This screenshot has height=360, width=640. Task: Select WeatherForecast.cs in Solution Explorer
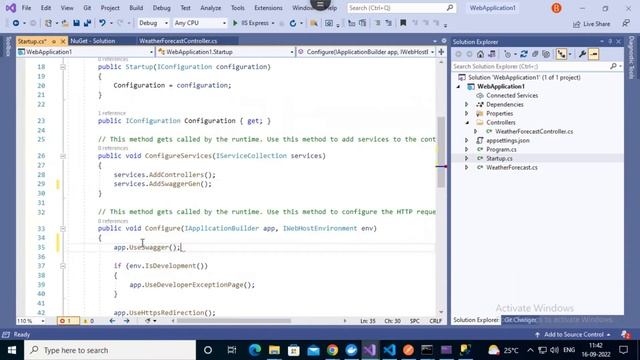coord(511,167)
